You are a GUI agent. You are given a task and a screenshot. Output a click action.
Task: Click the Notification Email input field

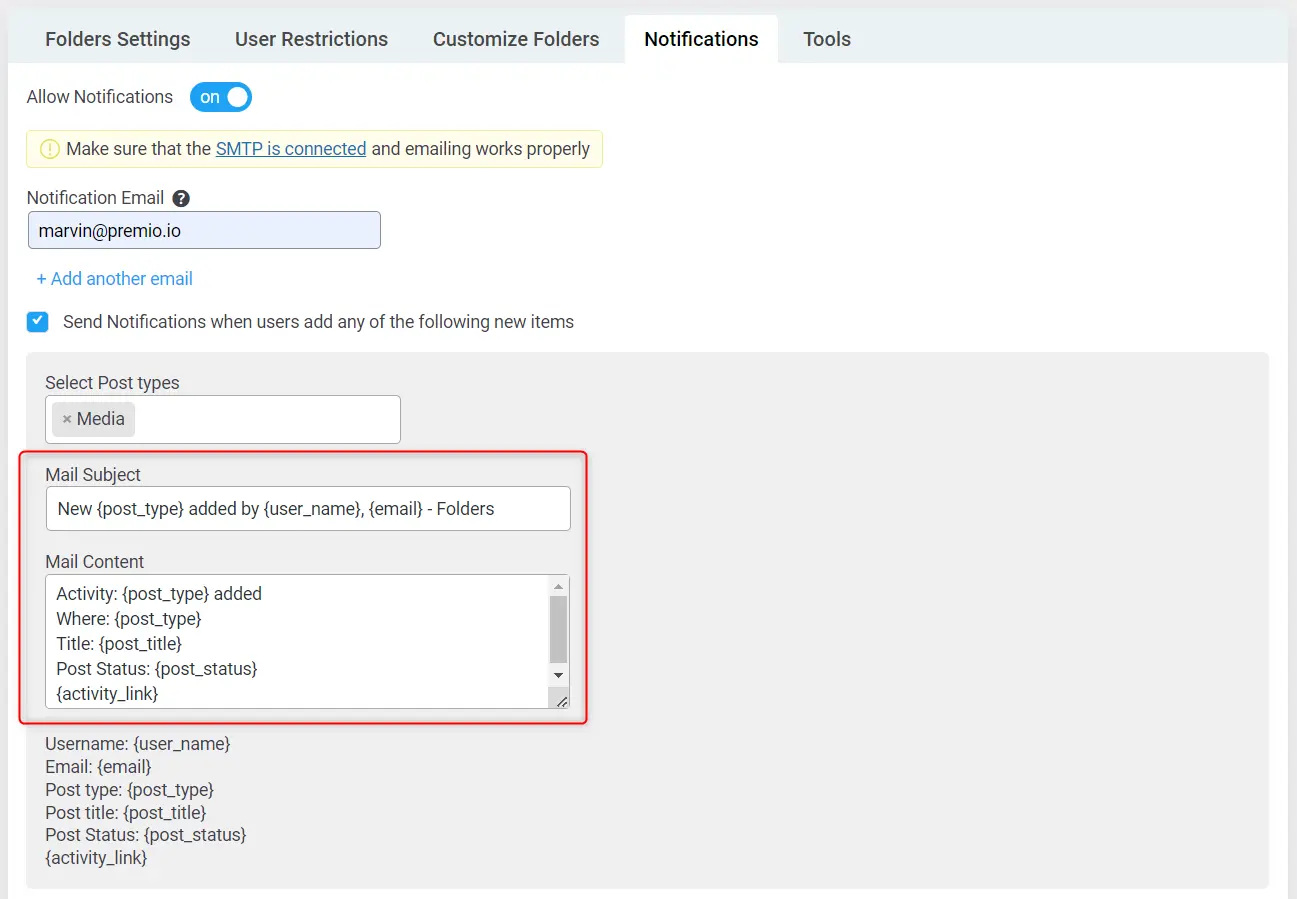[204, 230]
